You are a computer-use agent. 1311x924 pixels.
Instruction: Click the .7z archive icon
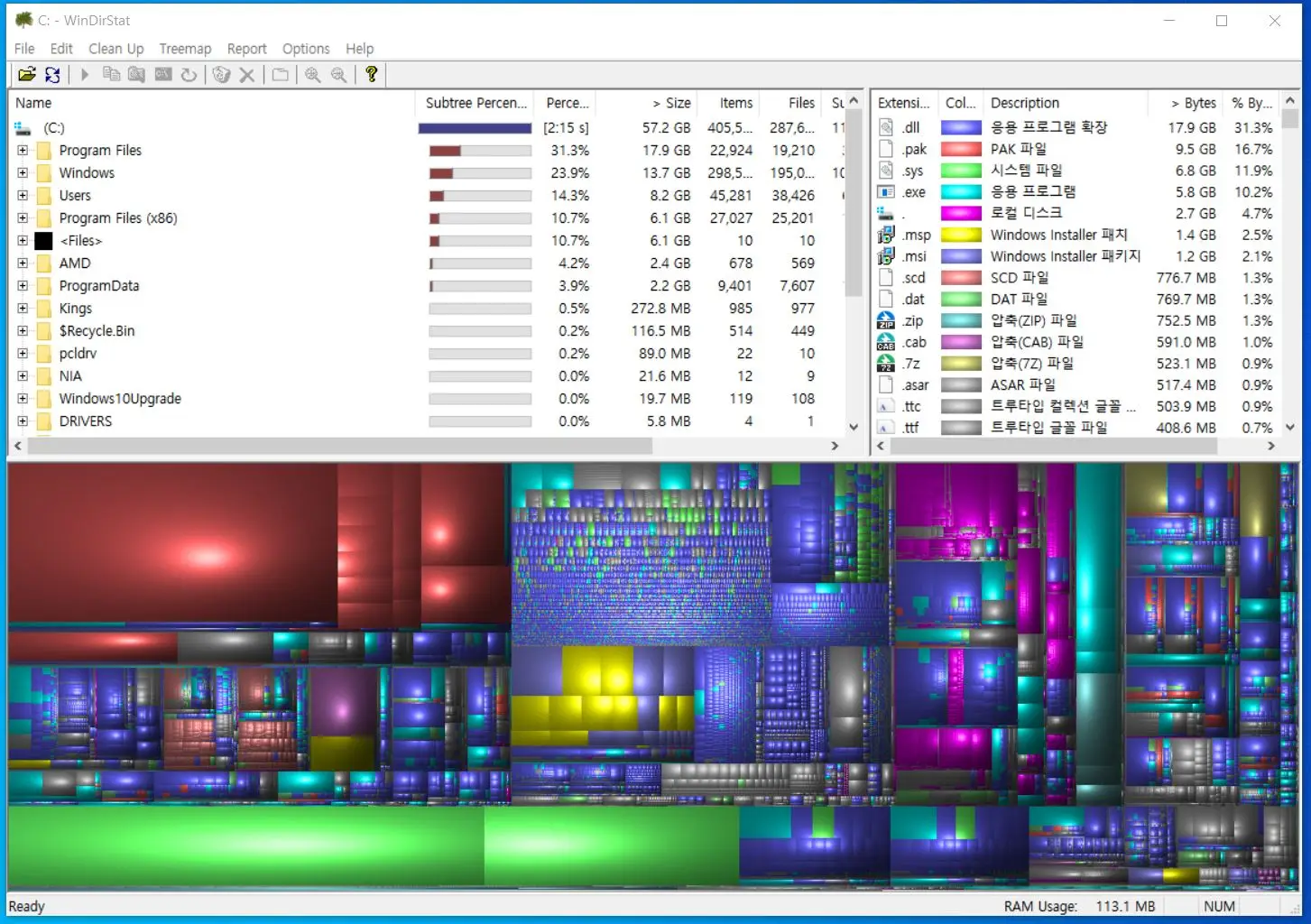tap(886, 364)
